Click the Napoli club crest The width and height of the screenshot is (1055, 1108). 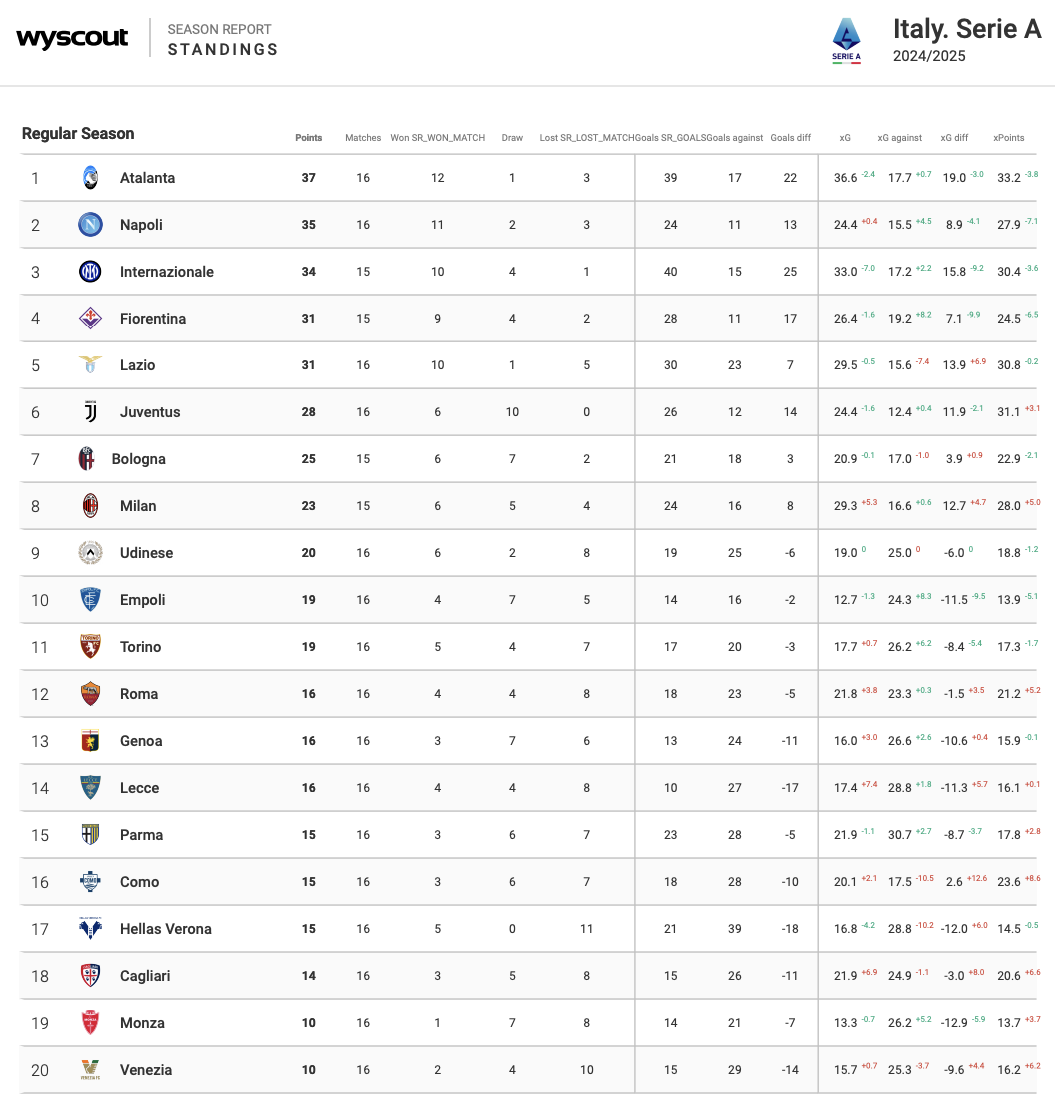pyautogui.click(x=90, y=225)
